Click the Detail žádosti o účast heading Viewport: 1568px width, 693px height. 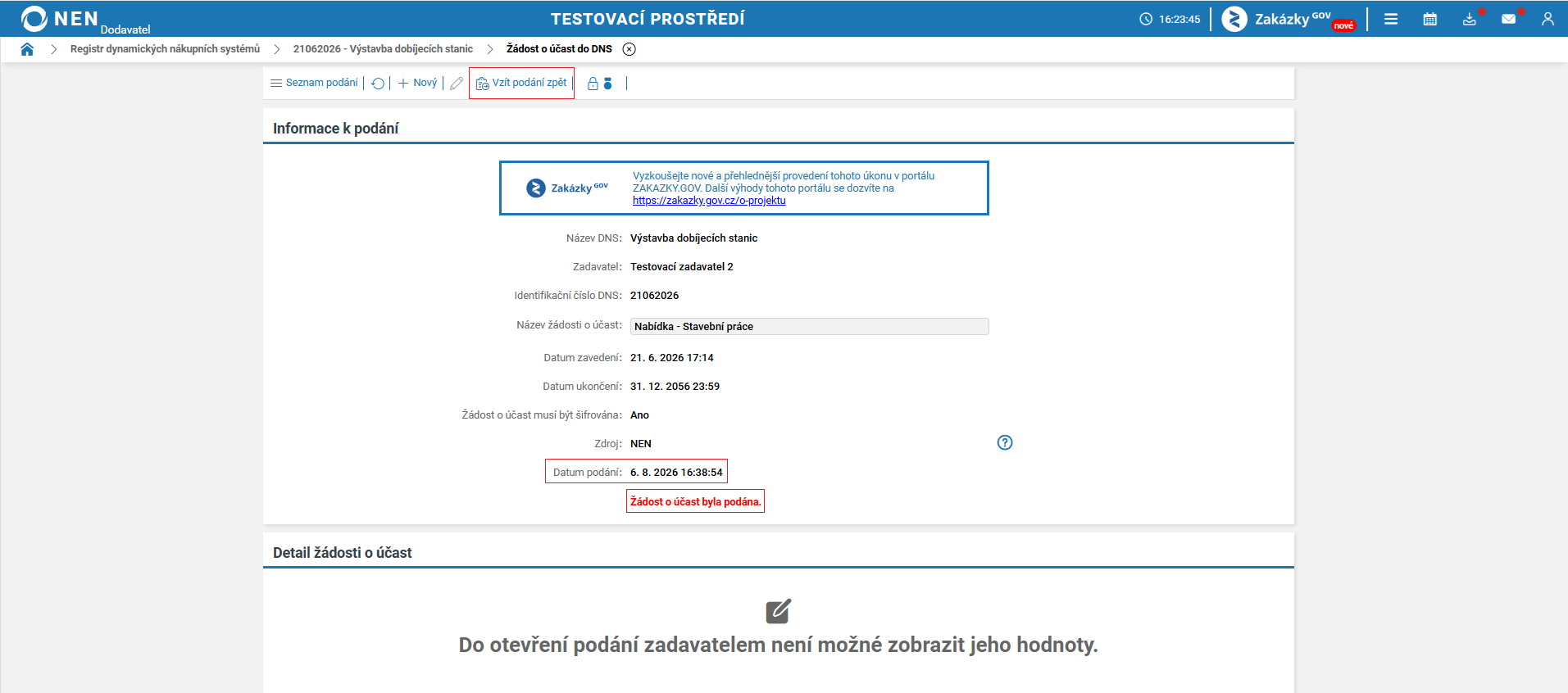(x=342, y=553)
